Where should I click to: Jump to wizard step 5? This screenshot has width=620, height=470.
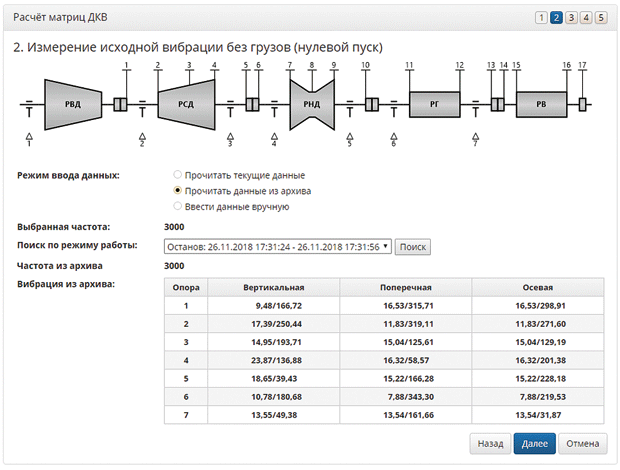(x=601, y=17)
